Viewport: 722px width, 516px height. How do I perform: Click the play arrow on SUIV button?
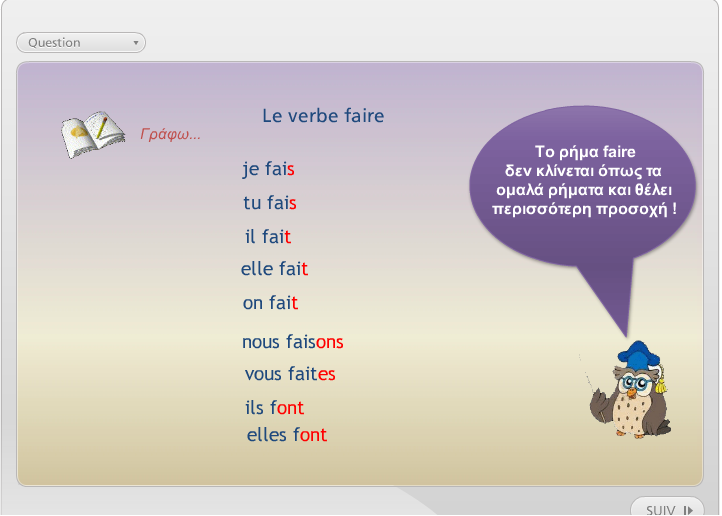click(x=688, y=509)
